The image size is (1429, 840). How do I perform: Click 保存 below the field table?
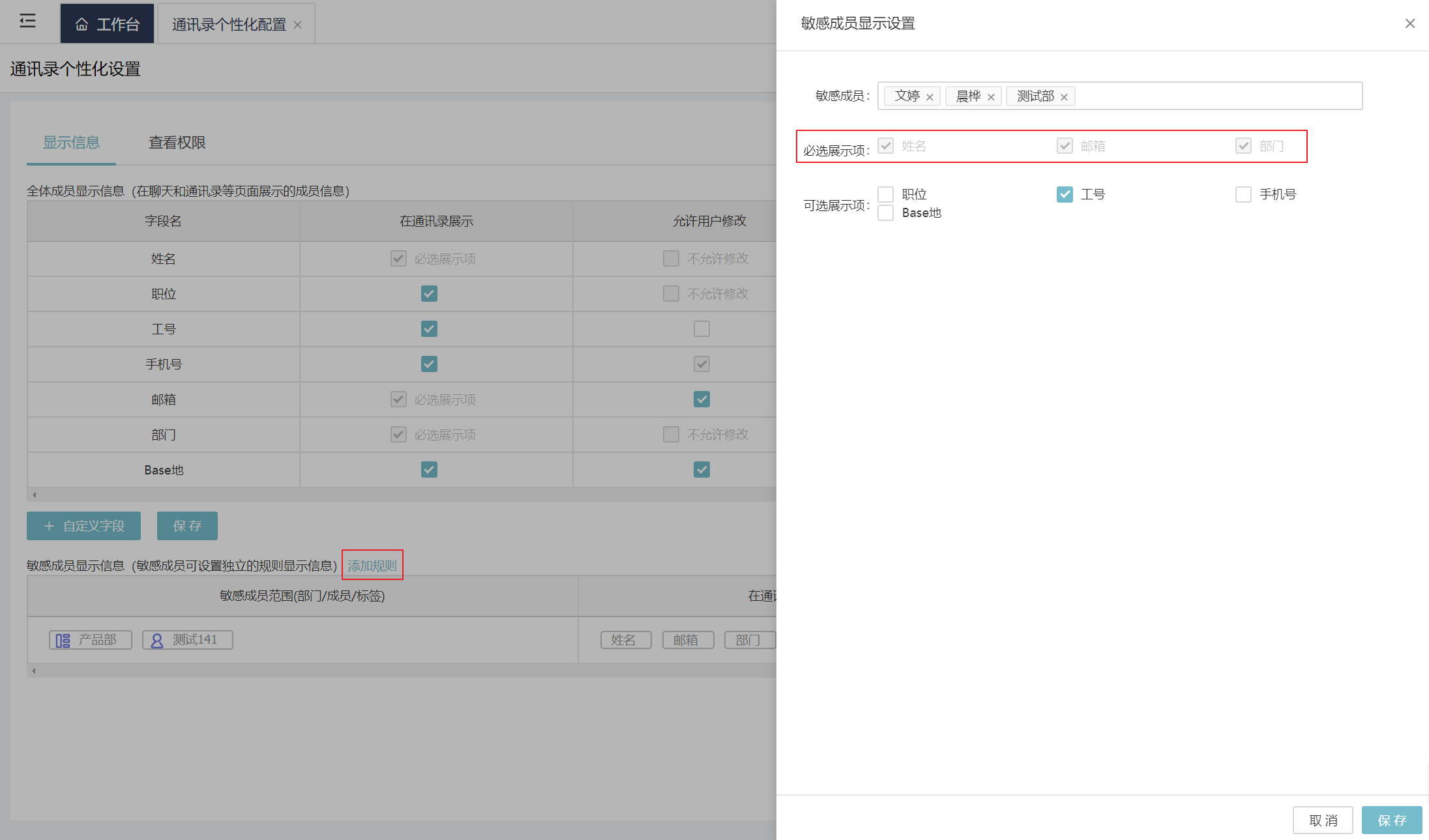point(187,526)
